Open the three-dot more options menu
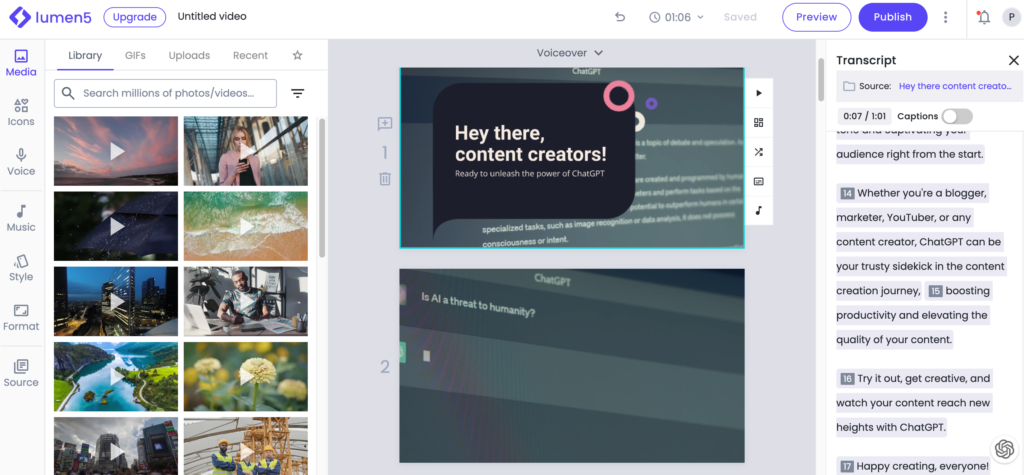1024x475 pixels. pos(946,17)
